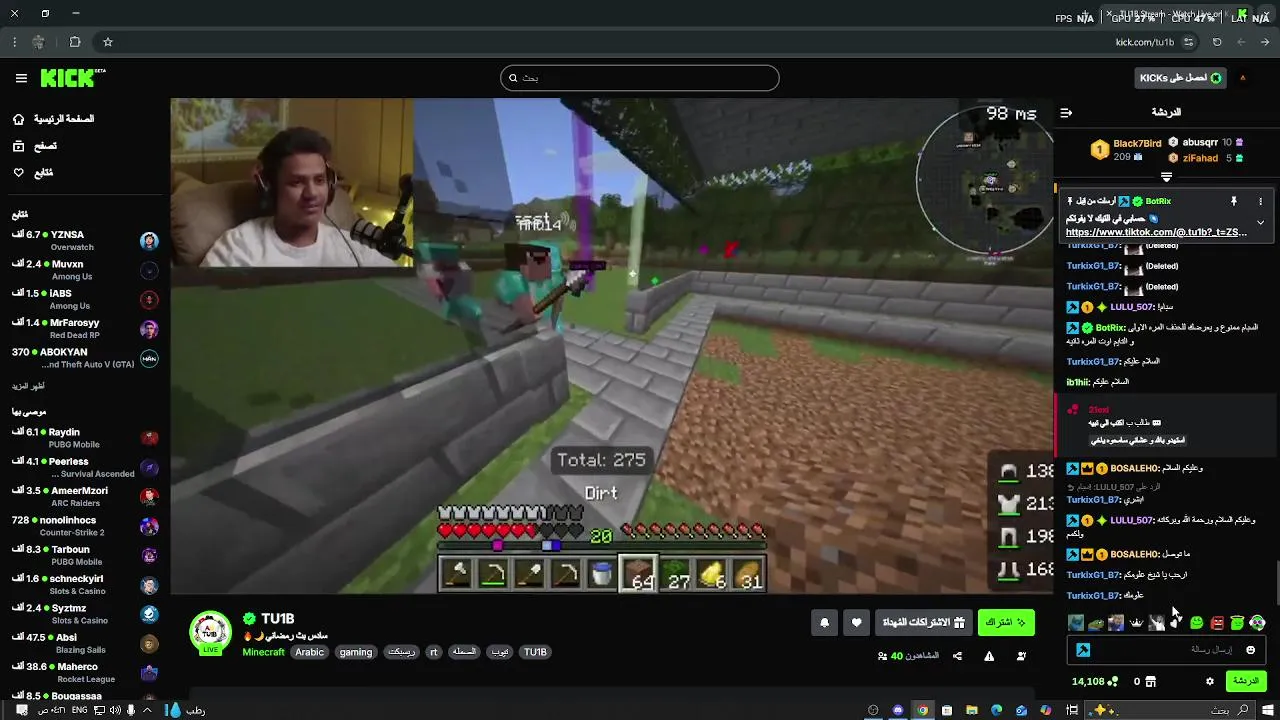The height and width of the screenshot is (720, 1280).
Task: Insert the red angry emote
Action: (x=1217, y=623)
